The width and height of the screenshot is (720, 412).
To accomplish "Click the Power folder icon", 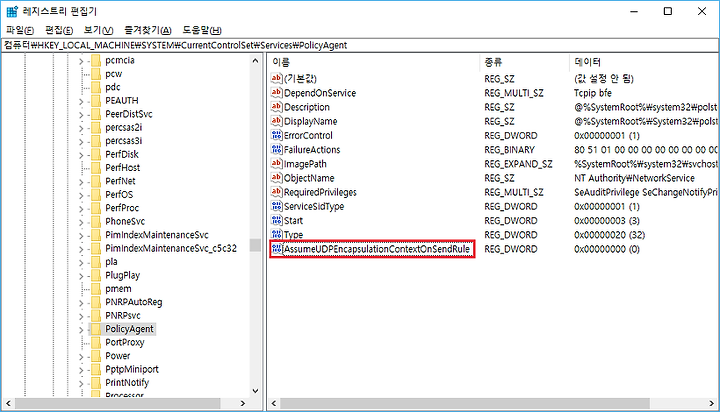I will [x=96, y=356].
